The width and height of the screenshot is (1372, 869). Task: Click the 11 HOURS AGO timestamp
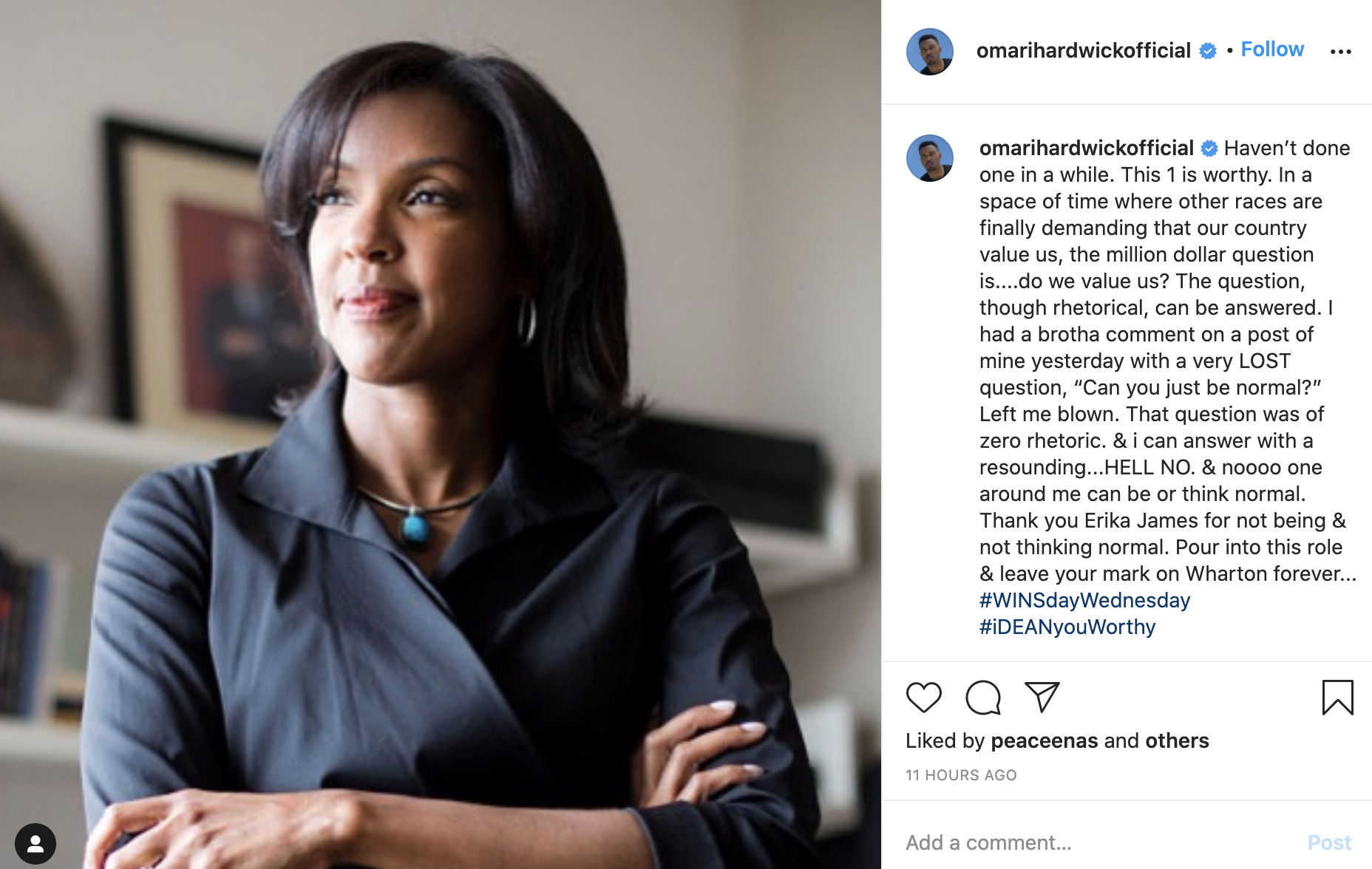click(x=961, y=775)
